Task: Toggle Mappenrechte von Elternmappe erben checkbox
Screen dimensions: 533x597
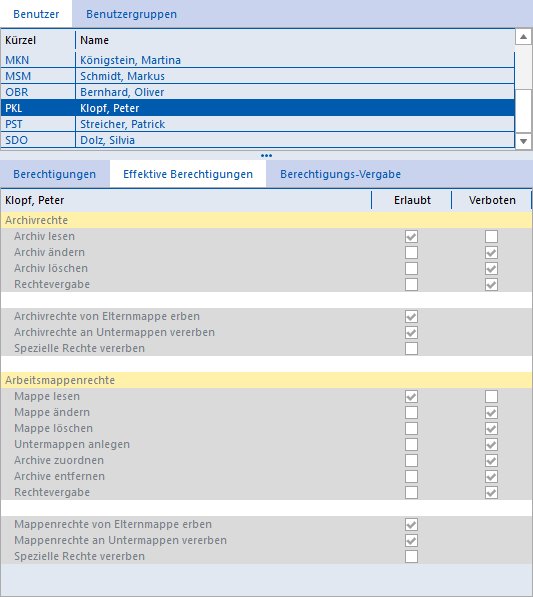Action: 411,524
